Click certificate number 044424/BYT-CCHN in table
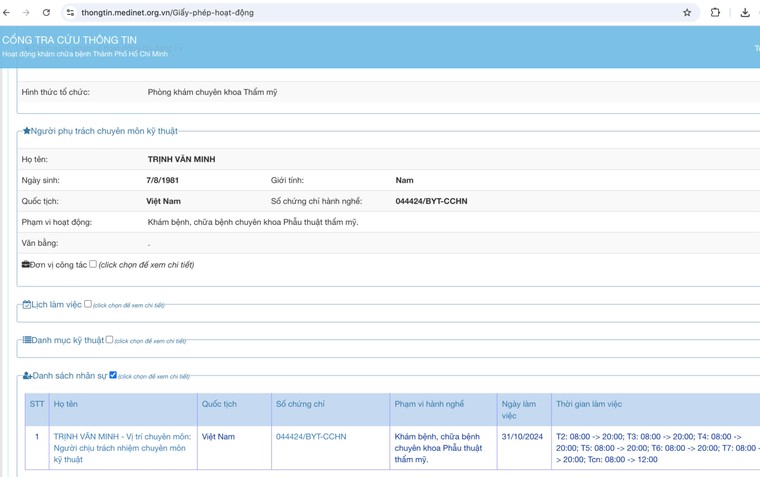Viewport: 760px width, 477px height. 311,437
